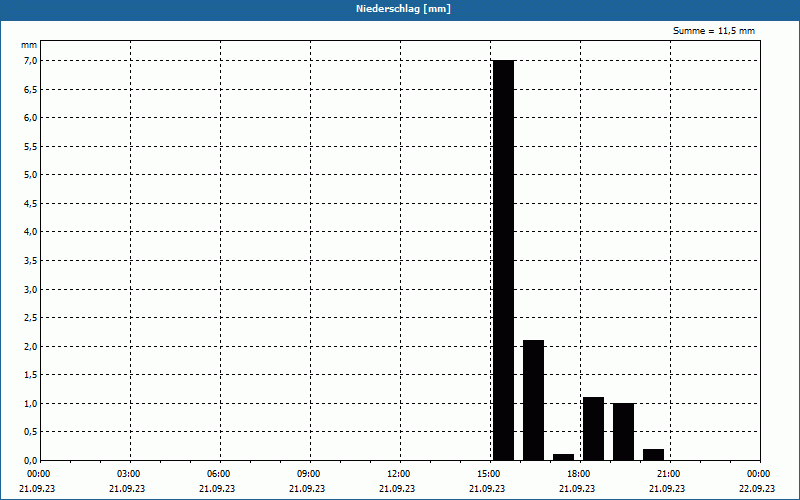The width and height of the screenshot is (800, 500).
Task: Select the 2,1 mm bar after 16:00
Action: [534, 401]
